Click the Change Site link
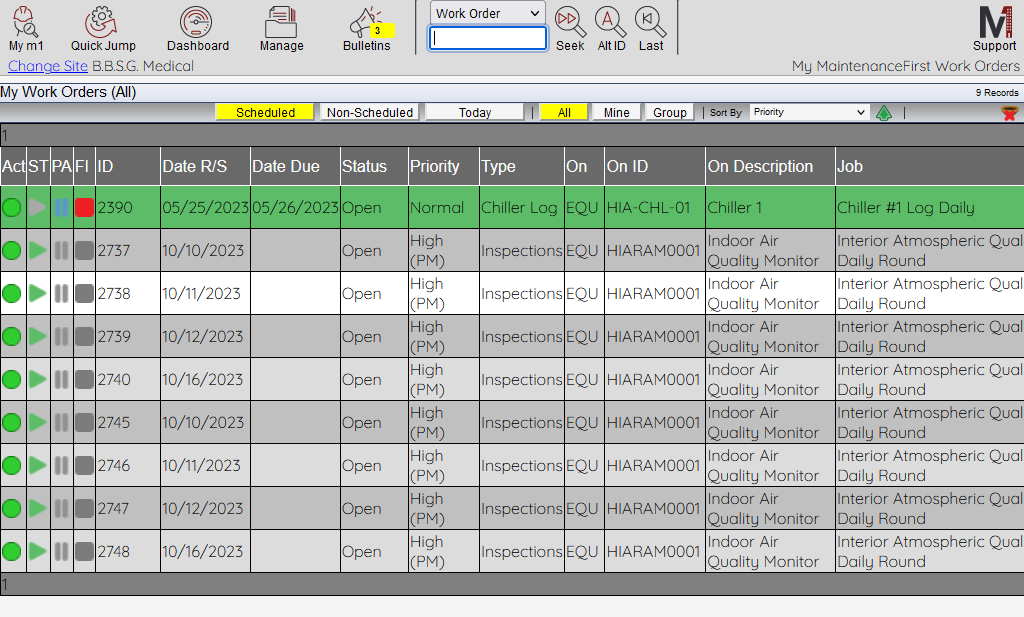Viewport: 1024px width, 617px height. tap(47, 66)
